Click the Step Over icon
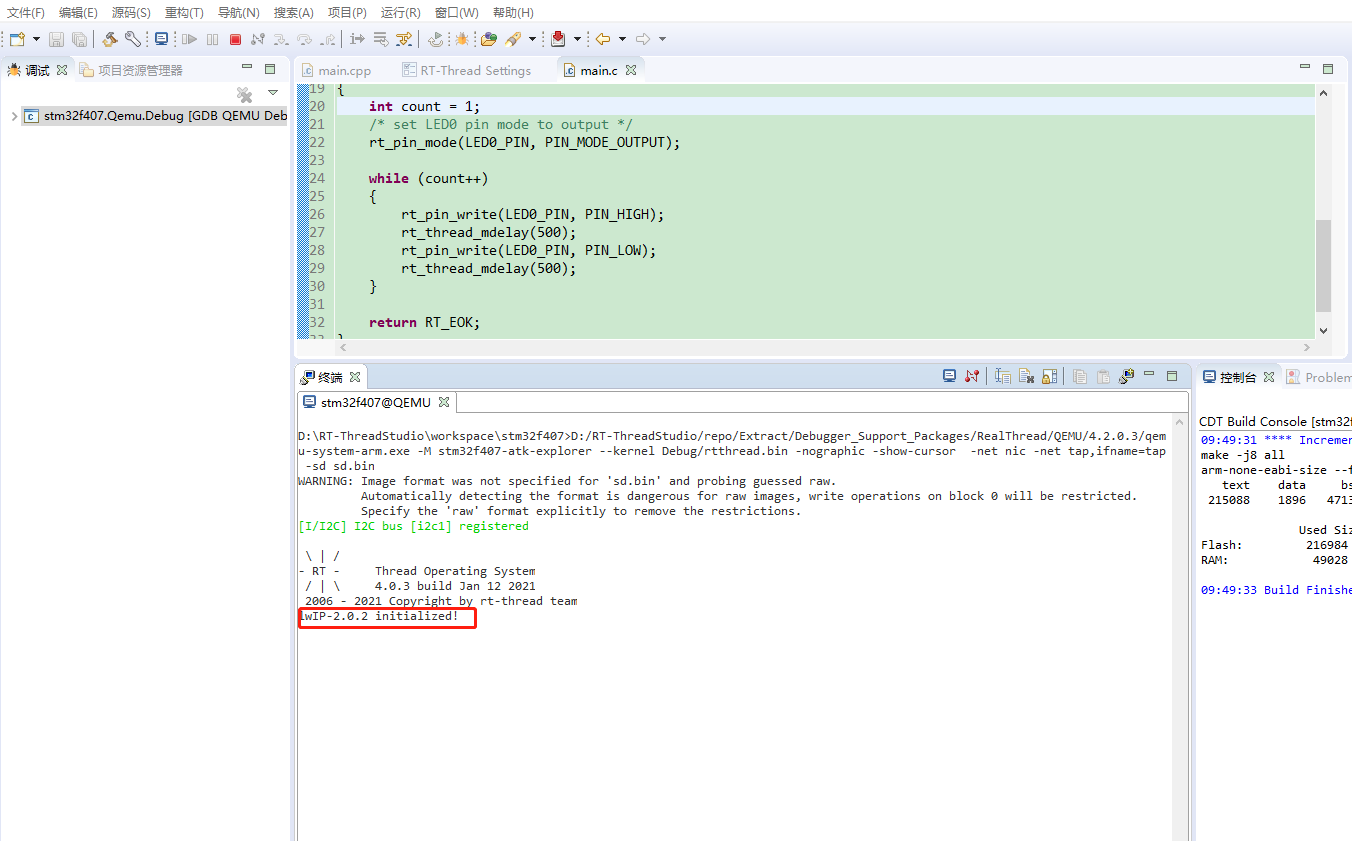This screenshot has width=1352, height=841. [304, 39]
